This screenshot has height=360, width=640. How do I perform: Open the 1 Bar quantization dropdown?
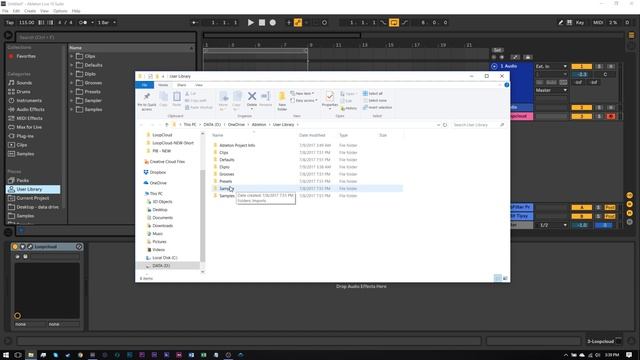pos(107,22)
